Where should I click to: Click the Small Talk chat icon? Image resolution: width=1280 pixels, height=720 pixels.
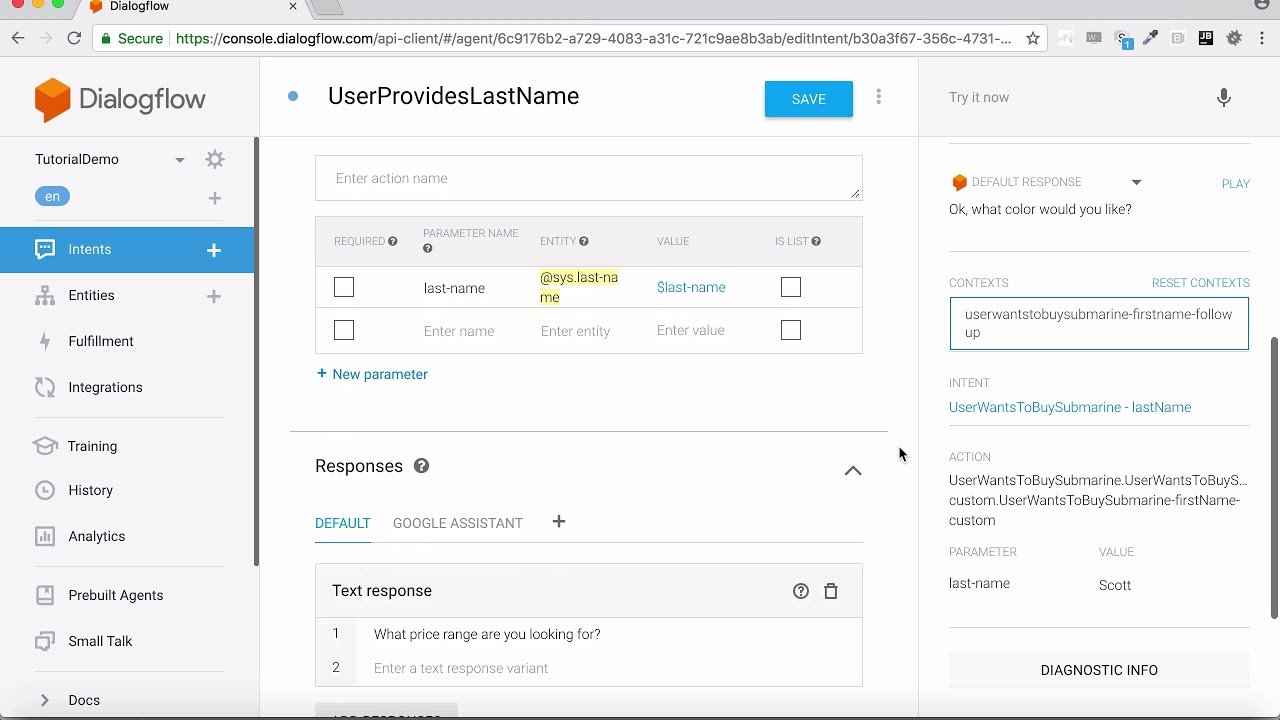pyautogui.click(x=44, y=641)
